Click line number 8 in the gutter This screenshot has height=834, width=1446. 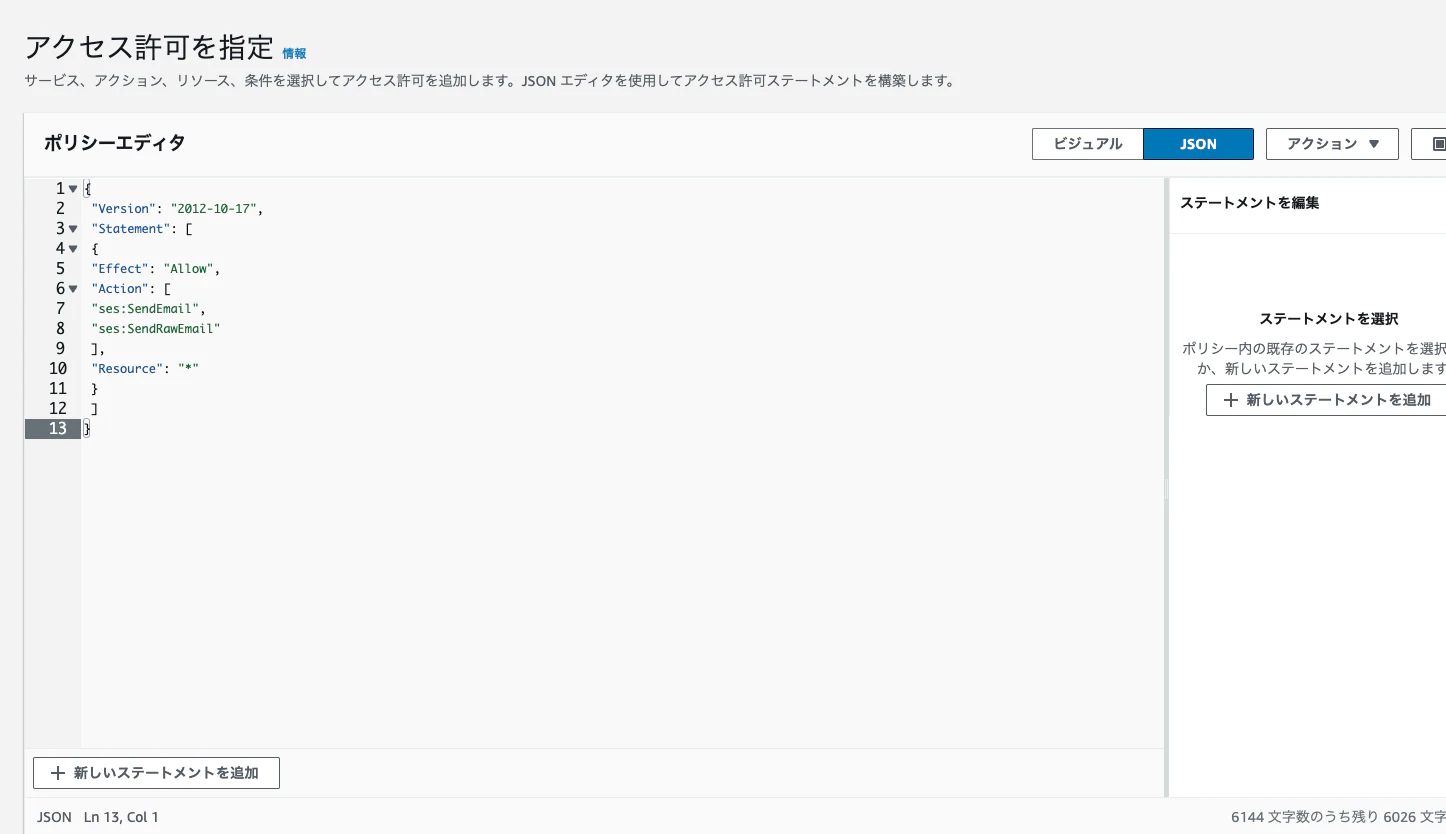click(60, 328)
